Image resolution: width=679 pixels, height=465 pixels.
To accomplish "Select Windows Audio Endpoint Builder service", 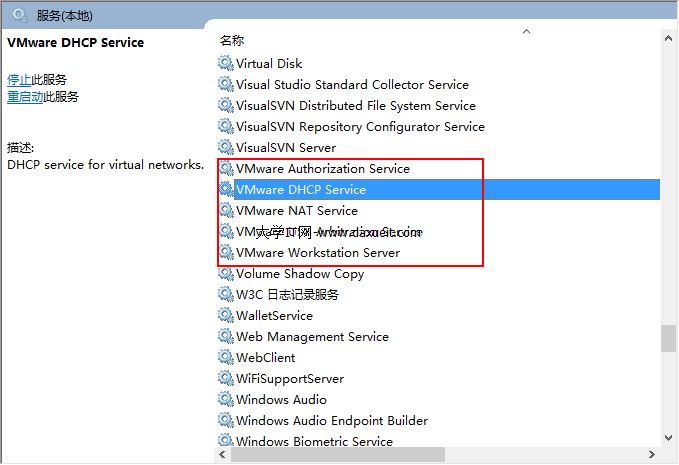I will [x=332, y=420].
